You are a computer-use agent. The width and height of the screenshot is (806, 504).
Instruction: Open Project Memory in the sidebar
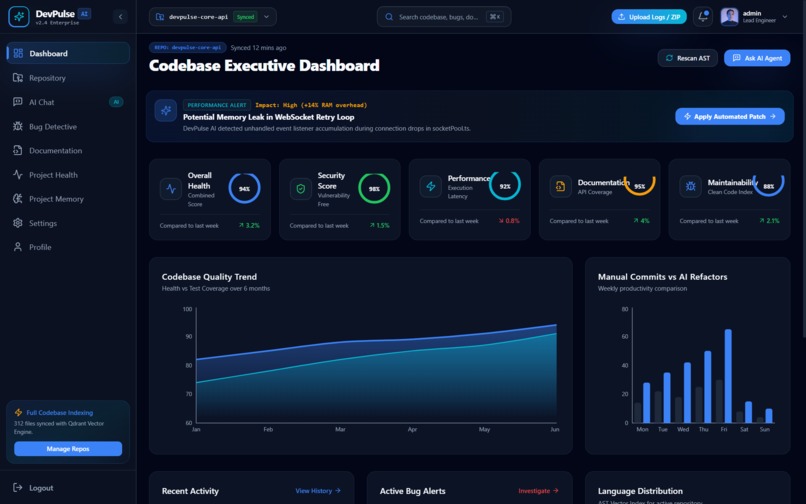[68, 199]
